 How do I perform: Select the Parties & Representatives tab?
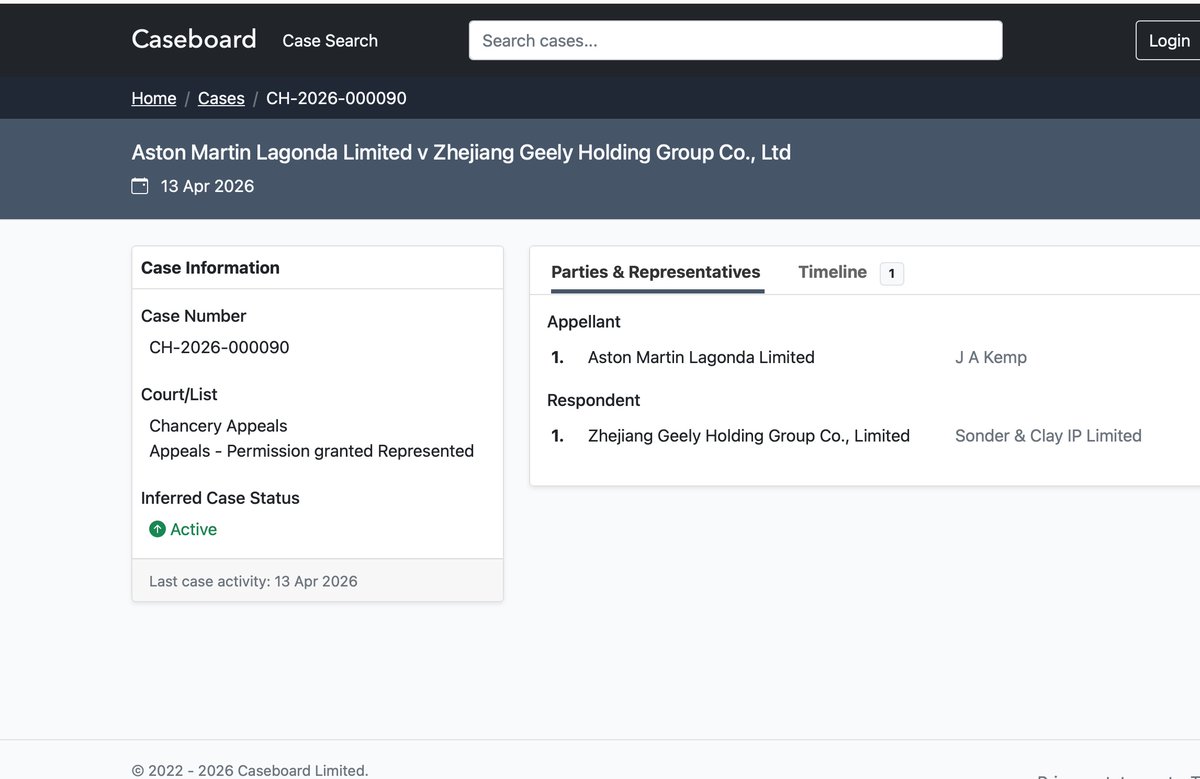tap(656, 272)
